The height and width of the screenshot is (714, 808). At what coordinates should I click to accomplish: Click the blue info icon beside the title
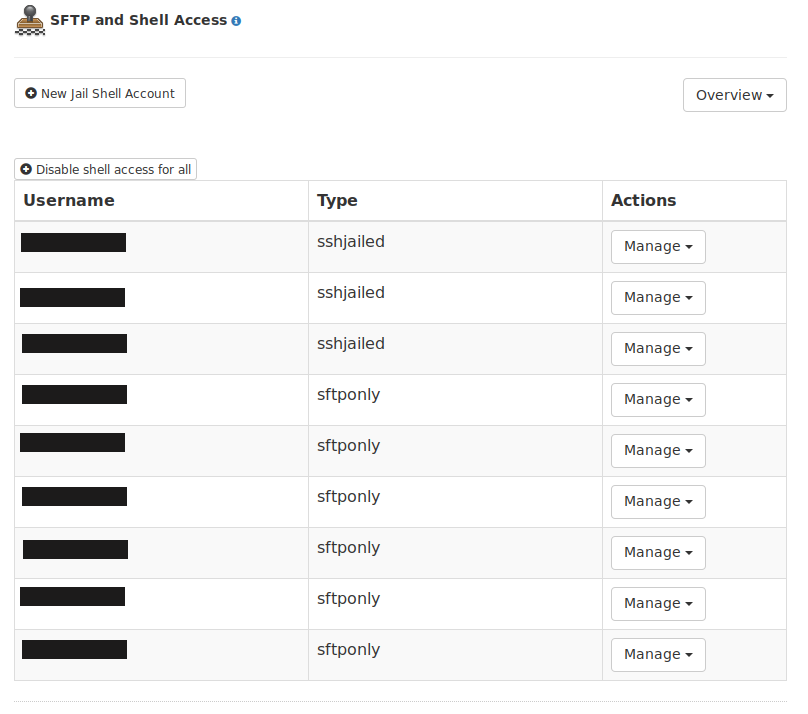(236, 21)
